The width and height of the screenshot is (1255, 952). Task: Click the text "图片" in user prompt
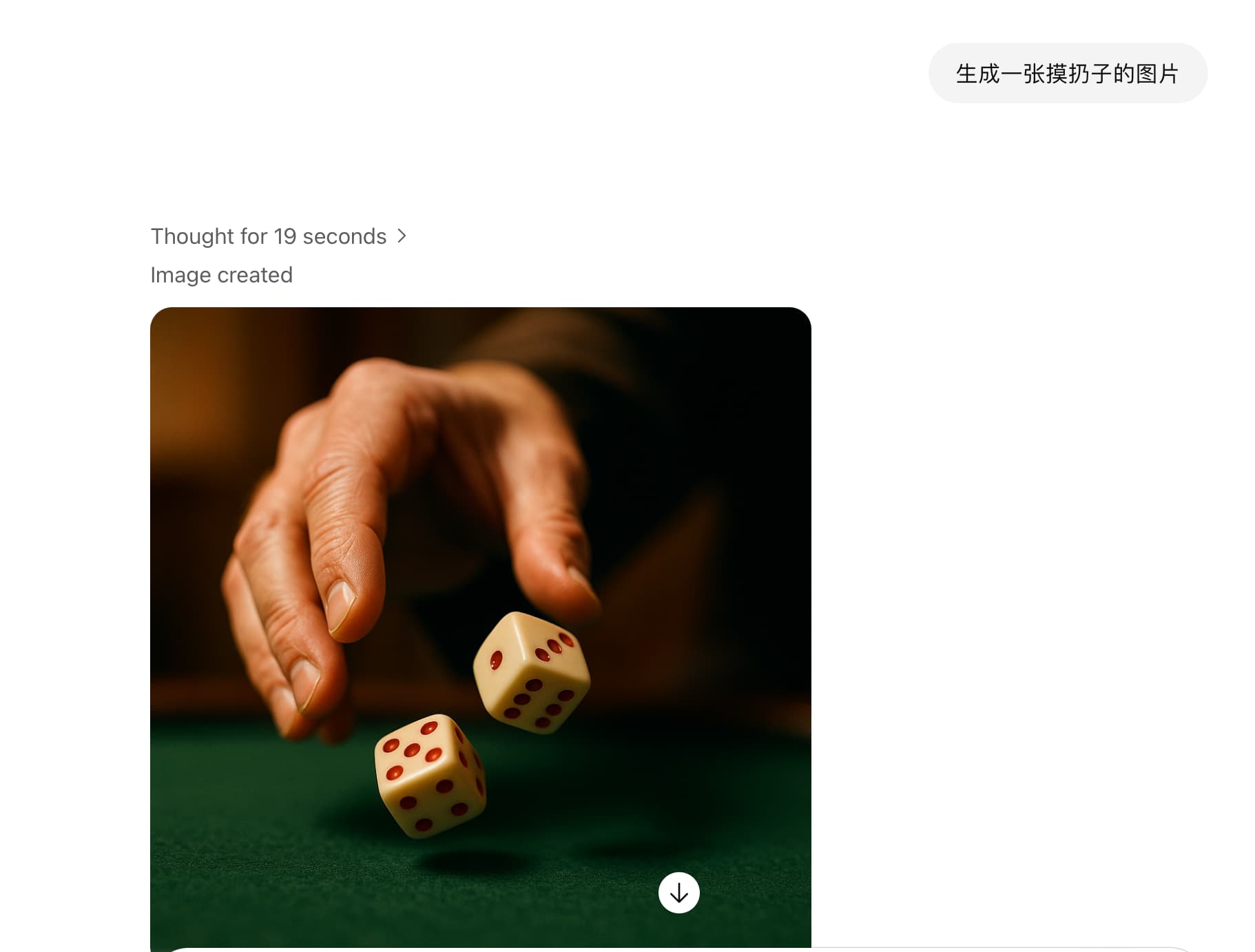1157,74
